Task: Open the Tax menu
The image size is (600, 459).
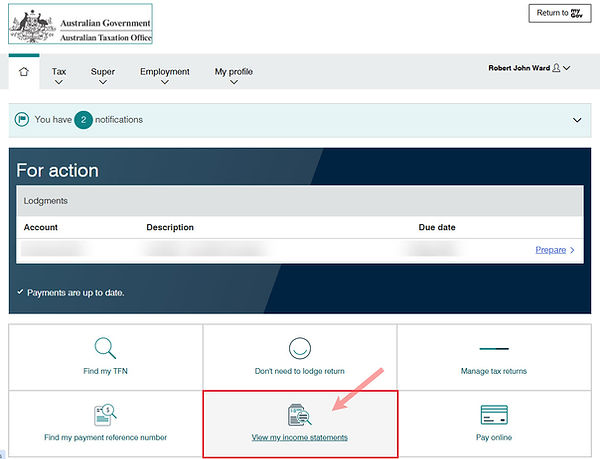Action: 59,72
